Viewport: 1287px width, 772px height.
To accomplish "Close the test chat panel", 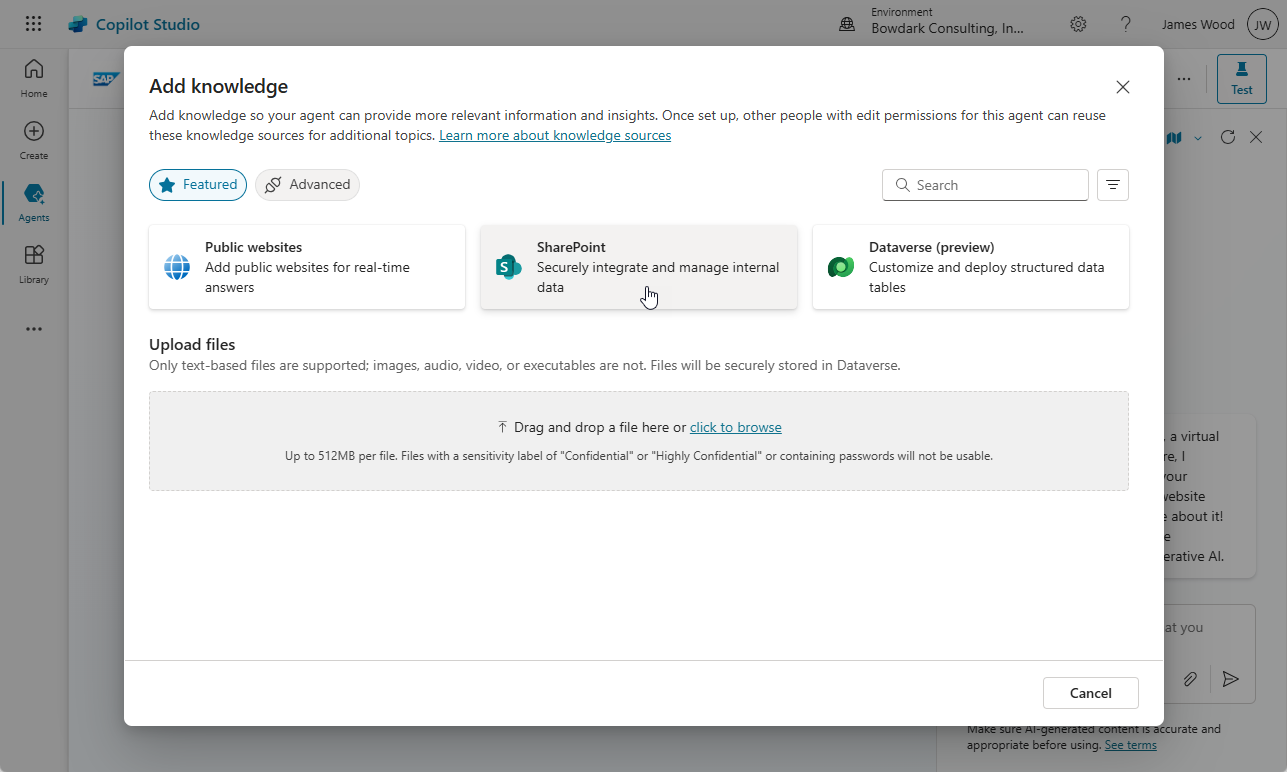I will point(1256,137).
